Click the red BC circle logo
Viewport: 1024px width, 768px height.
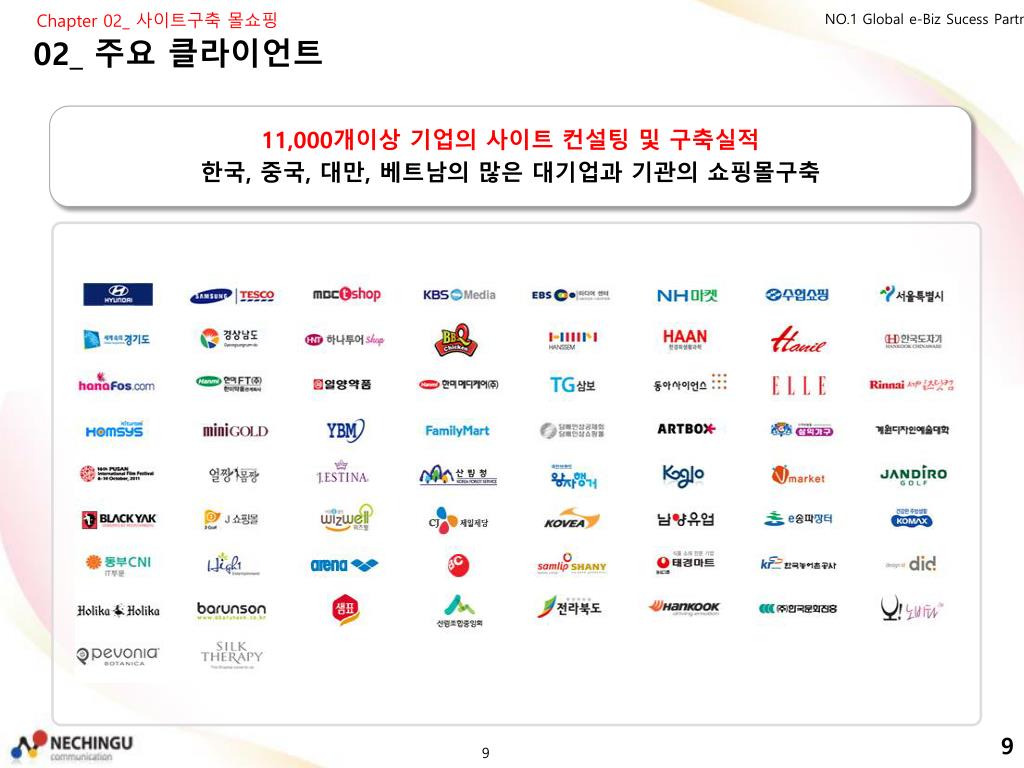pyautogui.click(x=458, y=565)
